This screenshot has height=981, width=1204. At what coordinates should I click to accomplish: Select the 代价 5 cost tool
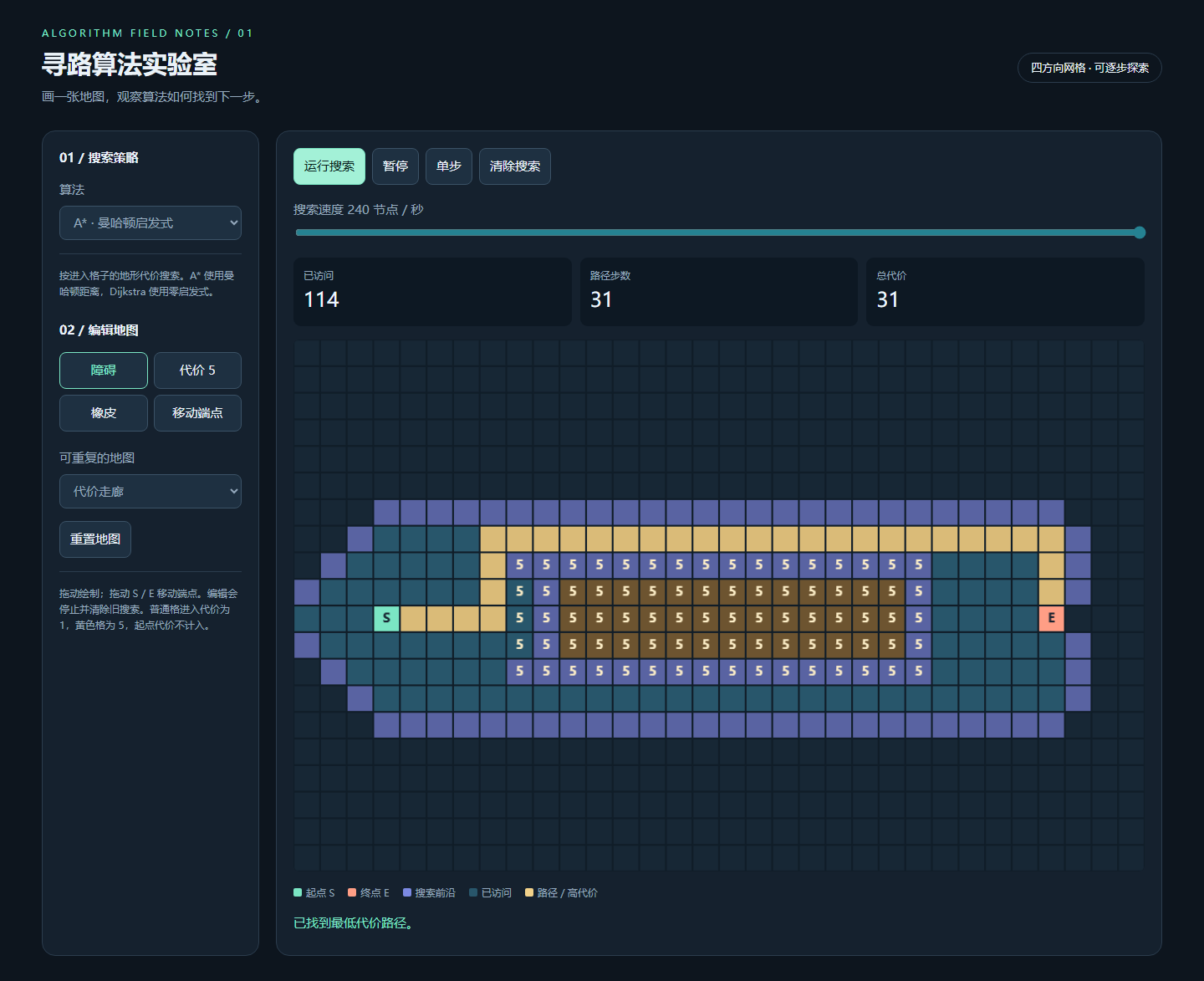click(x=197, y=370)
